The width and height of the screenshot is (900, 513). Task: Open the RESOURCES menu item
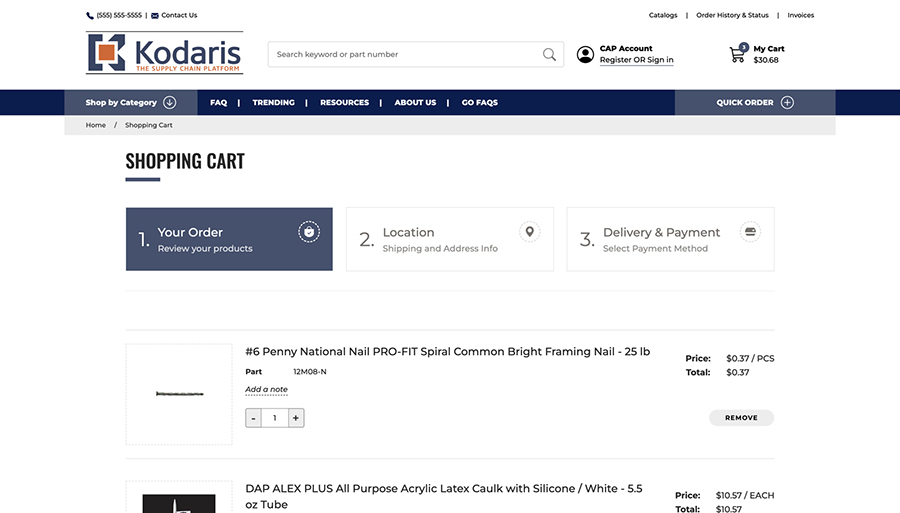click(x=344, y=103)
